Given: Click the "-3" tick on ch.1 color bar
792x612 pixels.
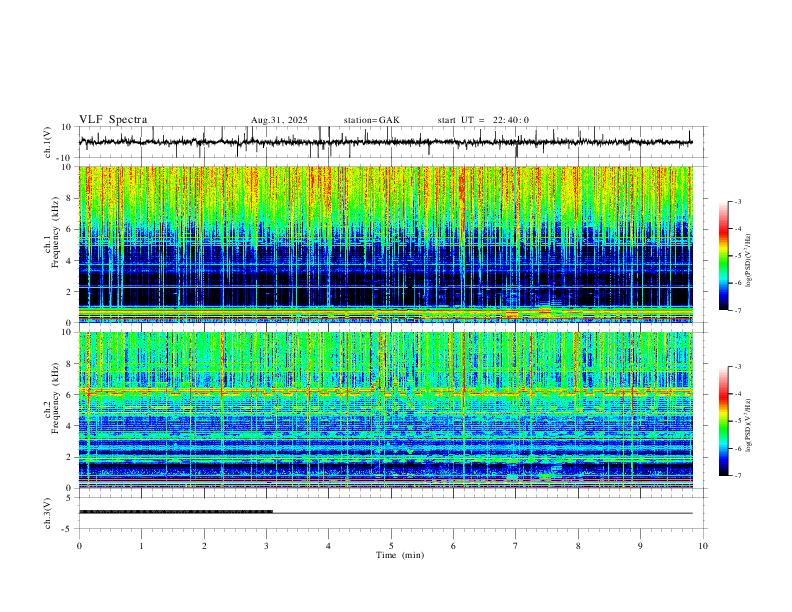Looking at the screenshot, I should (x=737, y=201).
